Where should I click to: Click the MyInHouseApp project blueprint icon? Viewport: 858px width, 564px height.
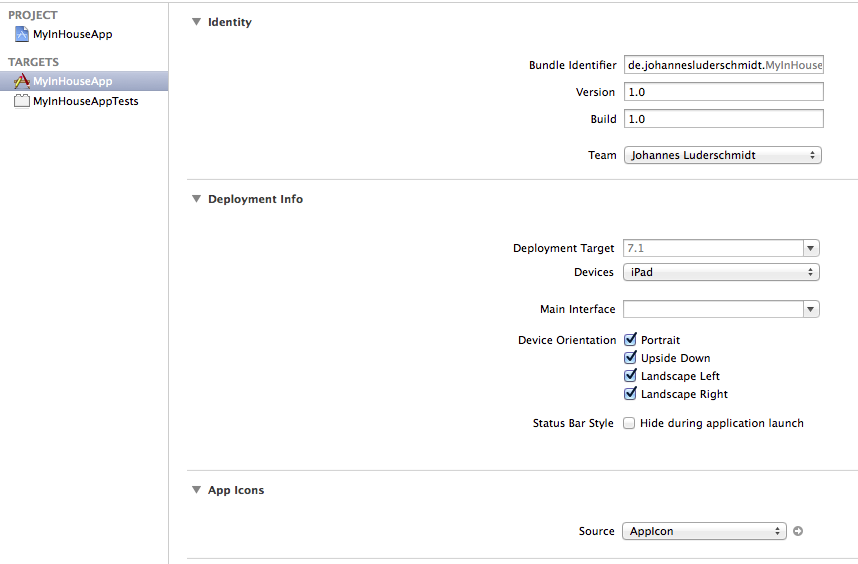coord(21,34)
